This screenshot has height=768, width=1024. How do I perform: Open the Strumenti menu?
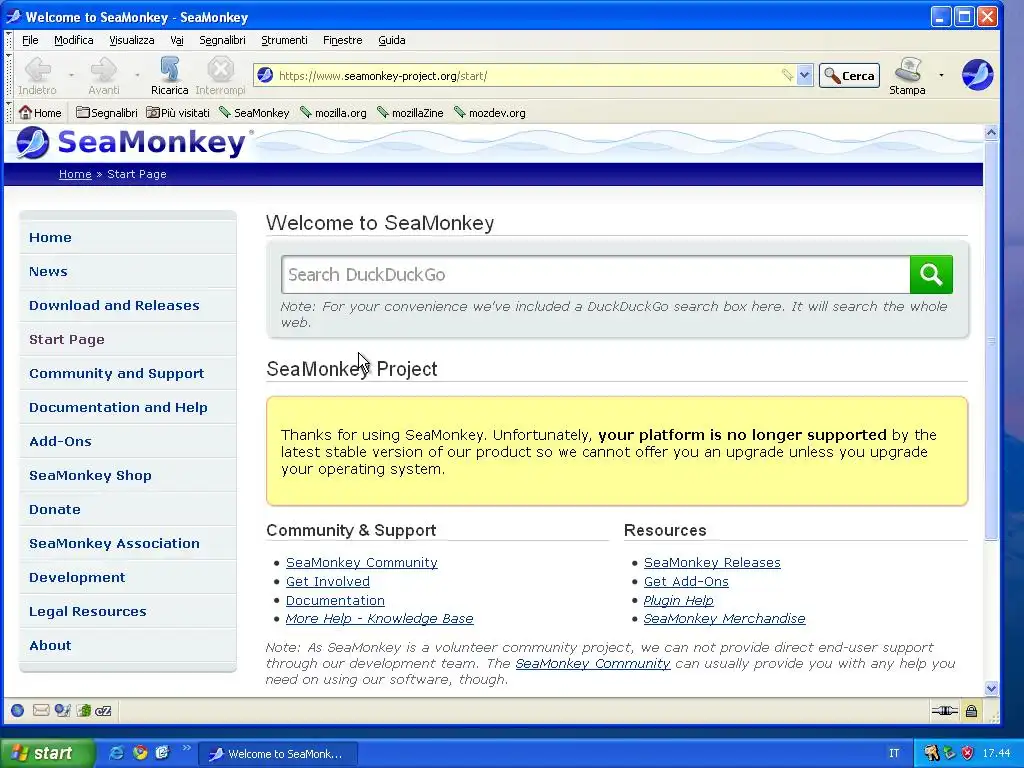coord(284,40)
